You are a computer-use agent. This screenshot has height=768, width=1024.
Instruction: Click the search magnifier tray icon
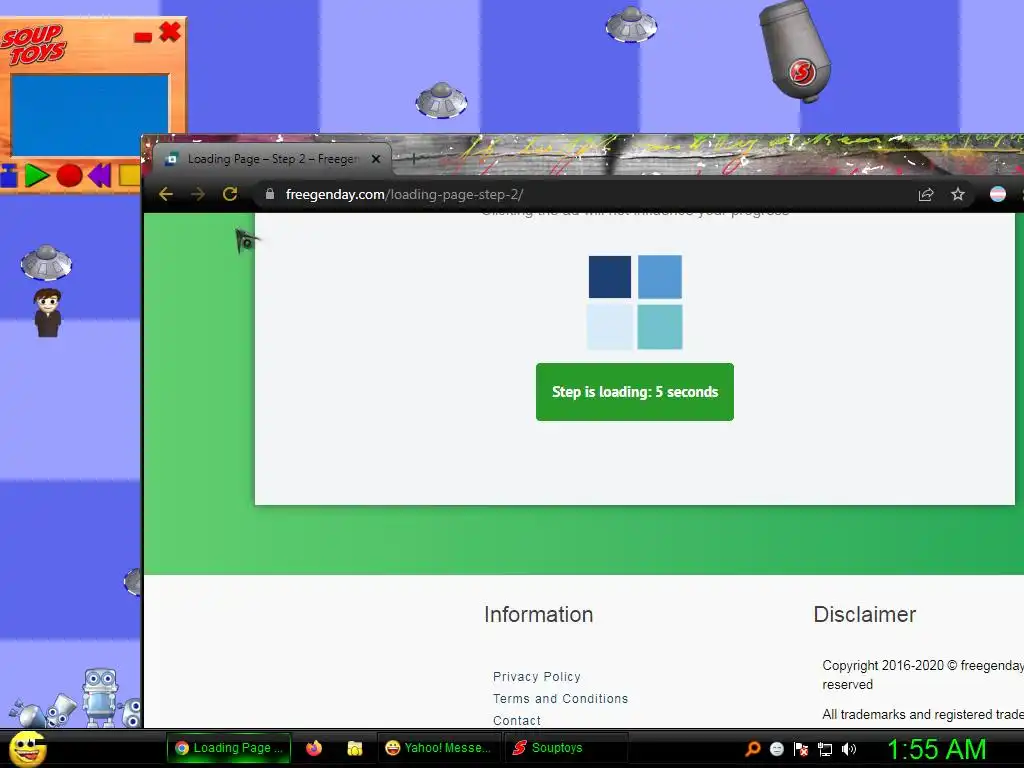(752, 748)
